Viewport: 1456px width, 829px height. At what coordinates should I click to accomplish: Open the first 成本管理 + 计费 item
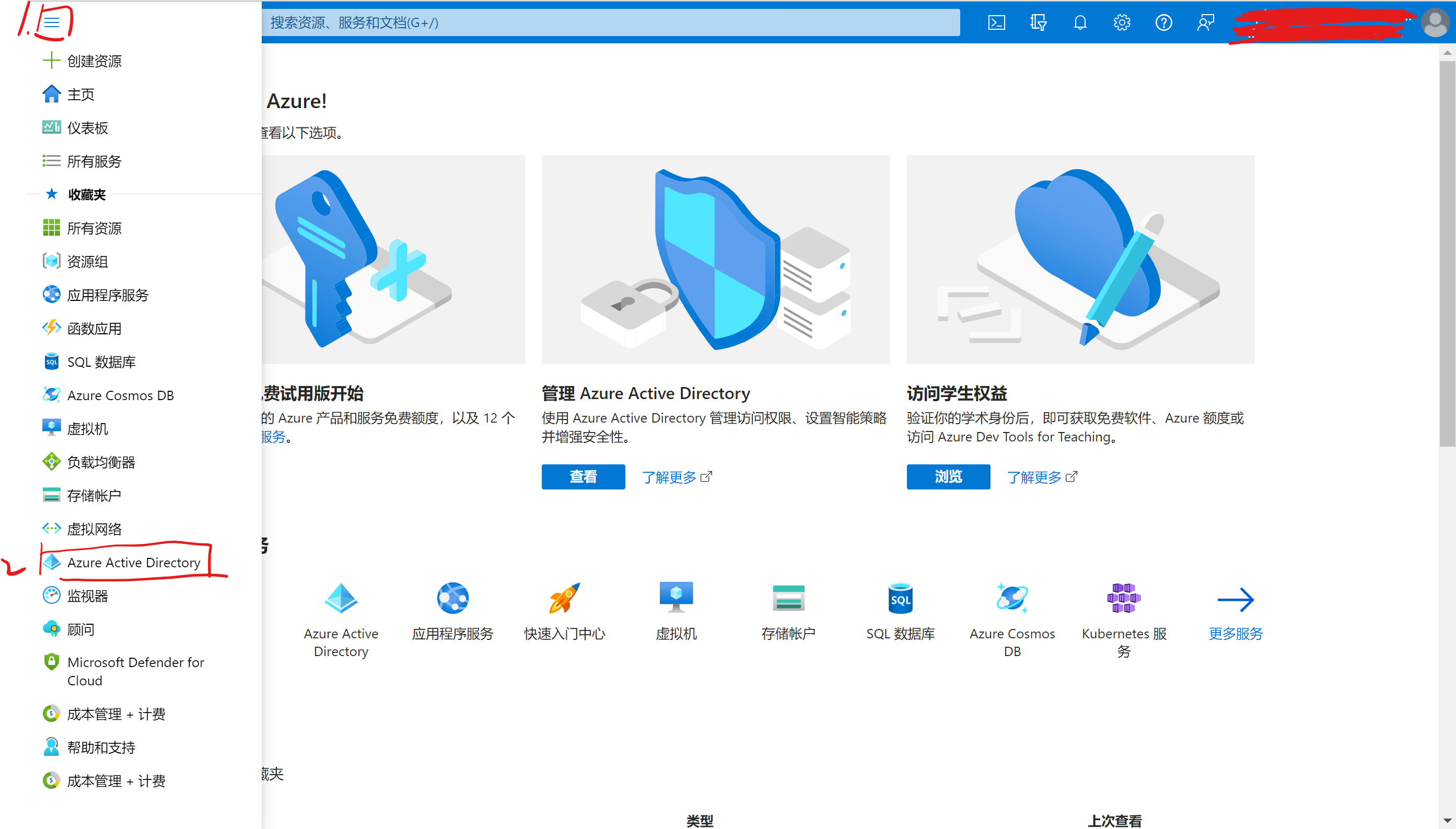[x=103, y=714]
